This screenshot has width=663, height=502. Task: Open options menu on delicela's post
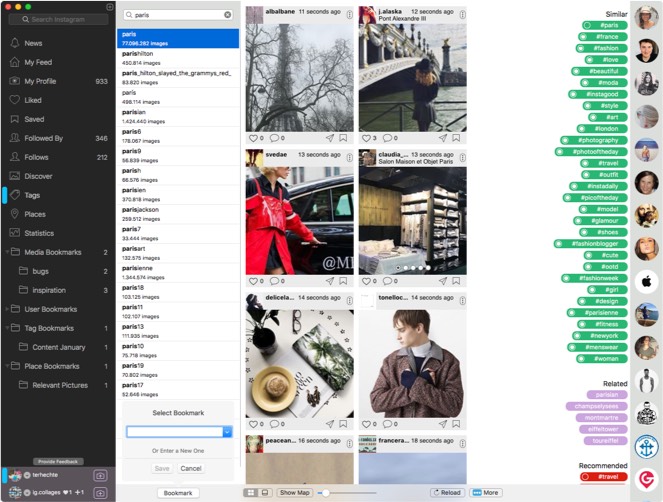pyautogui.click(x=349, y=301)
